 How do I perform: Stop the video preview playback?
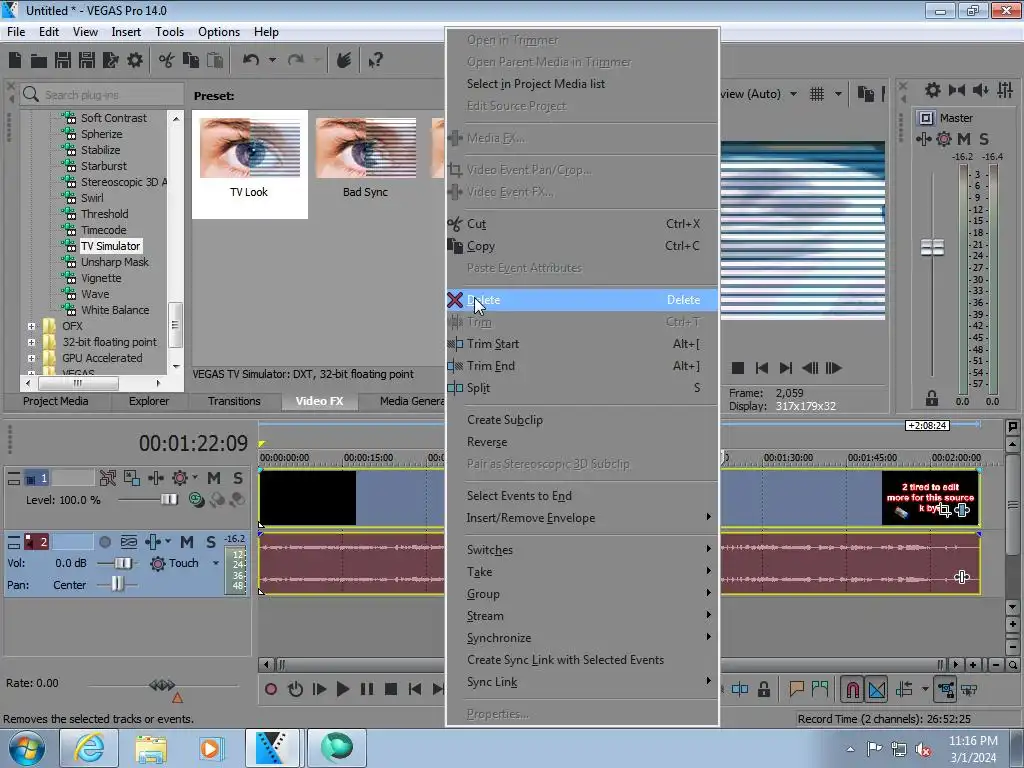coord(738,368)
